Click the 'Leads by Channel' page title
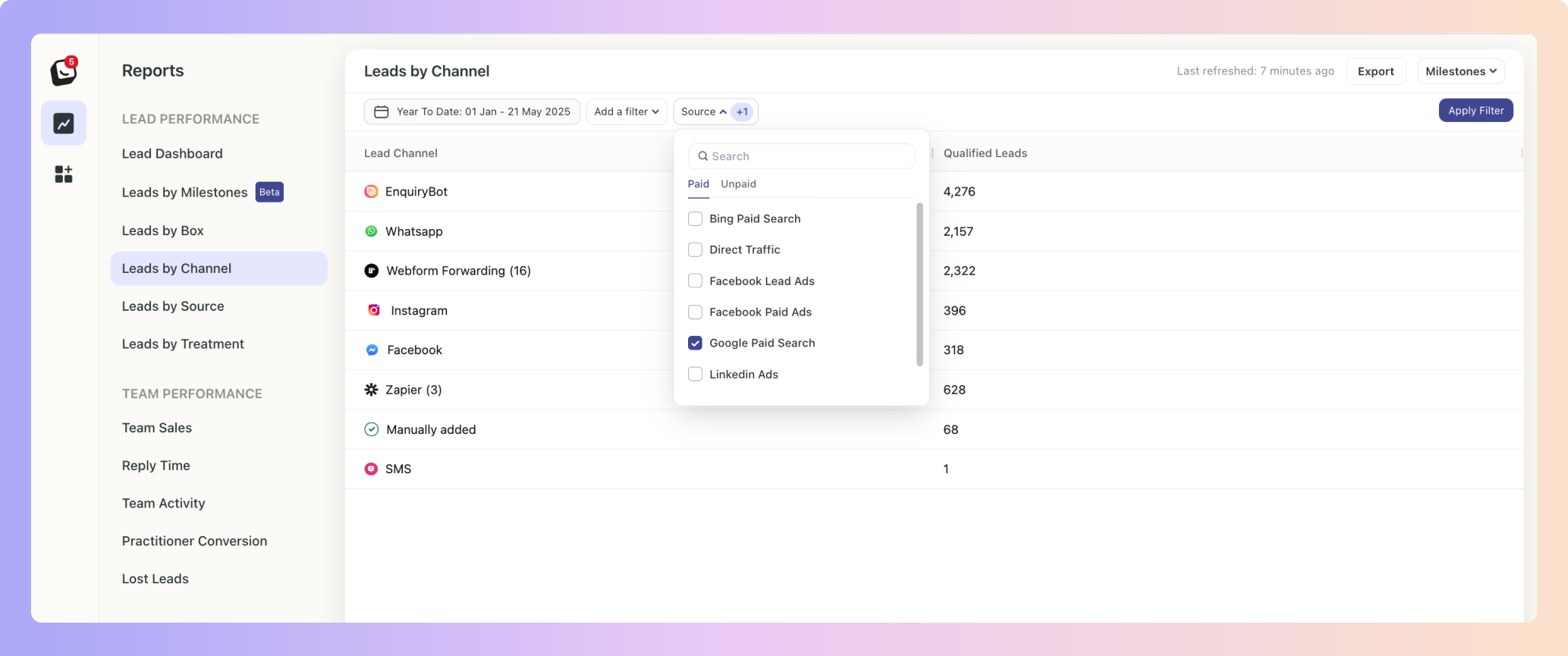1568x656 pixels. point(427,71)
